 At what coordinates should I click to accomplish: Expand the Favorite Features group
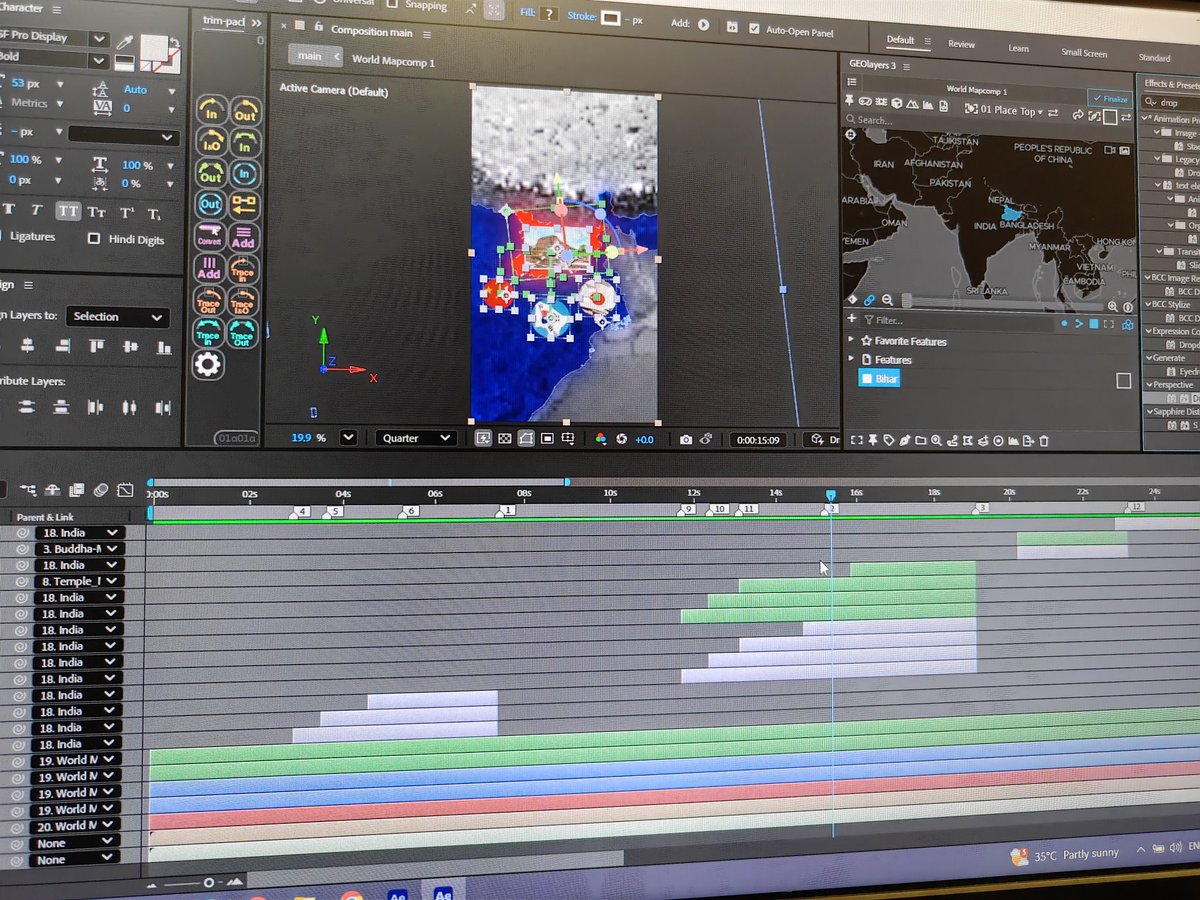(x=851, y=341)
